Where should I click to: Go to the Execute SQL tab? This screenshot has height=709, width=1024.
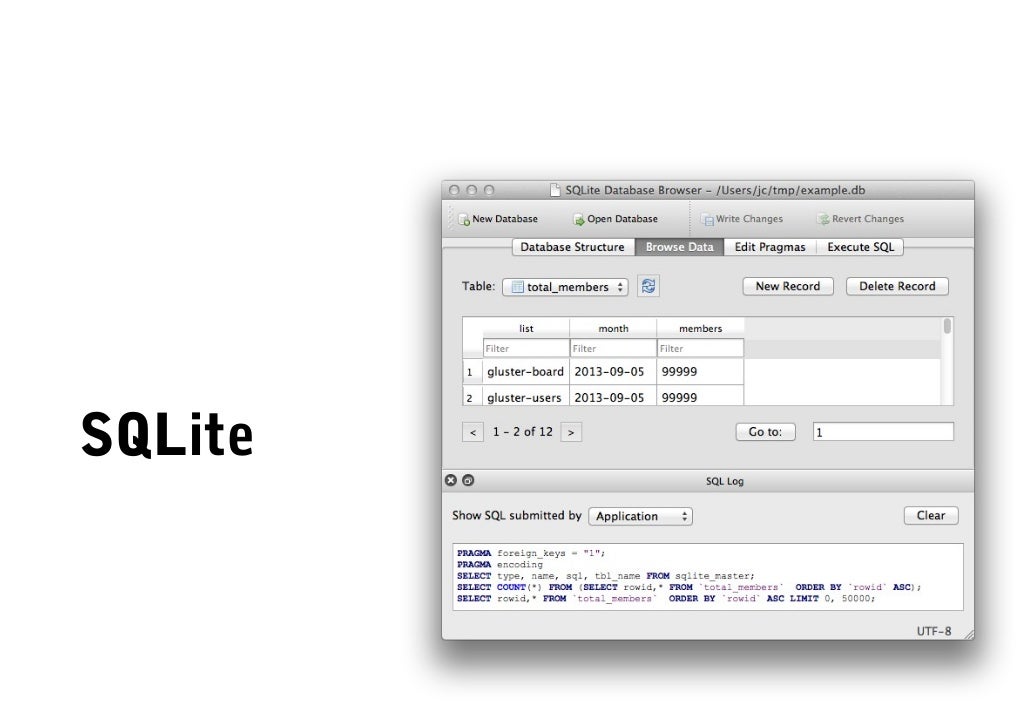pos(860,247)
